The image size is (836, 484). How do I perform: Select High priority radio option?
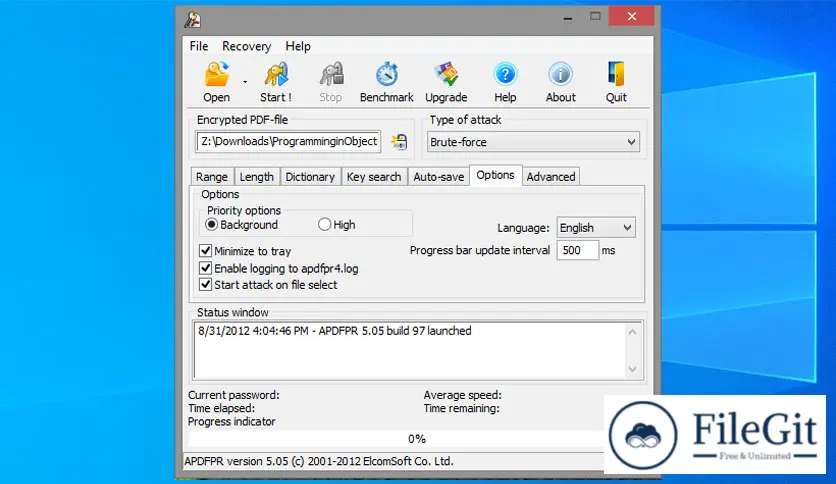tap(325, 225)
